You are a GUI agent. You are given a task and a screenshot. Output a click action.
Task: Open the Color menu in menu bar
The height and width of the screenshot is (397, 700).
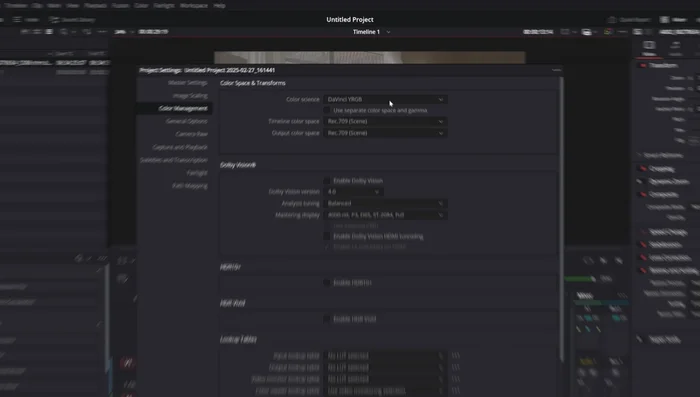click(x=141, y=6)
